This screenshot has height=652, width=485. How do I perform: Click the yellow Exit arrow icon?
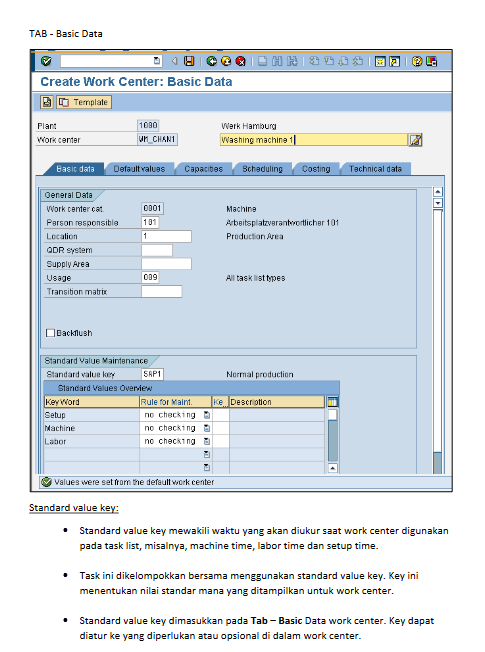click(226, 61)
